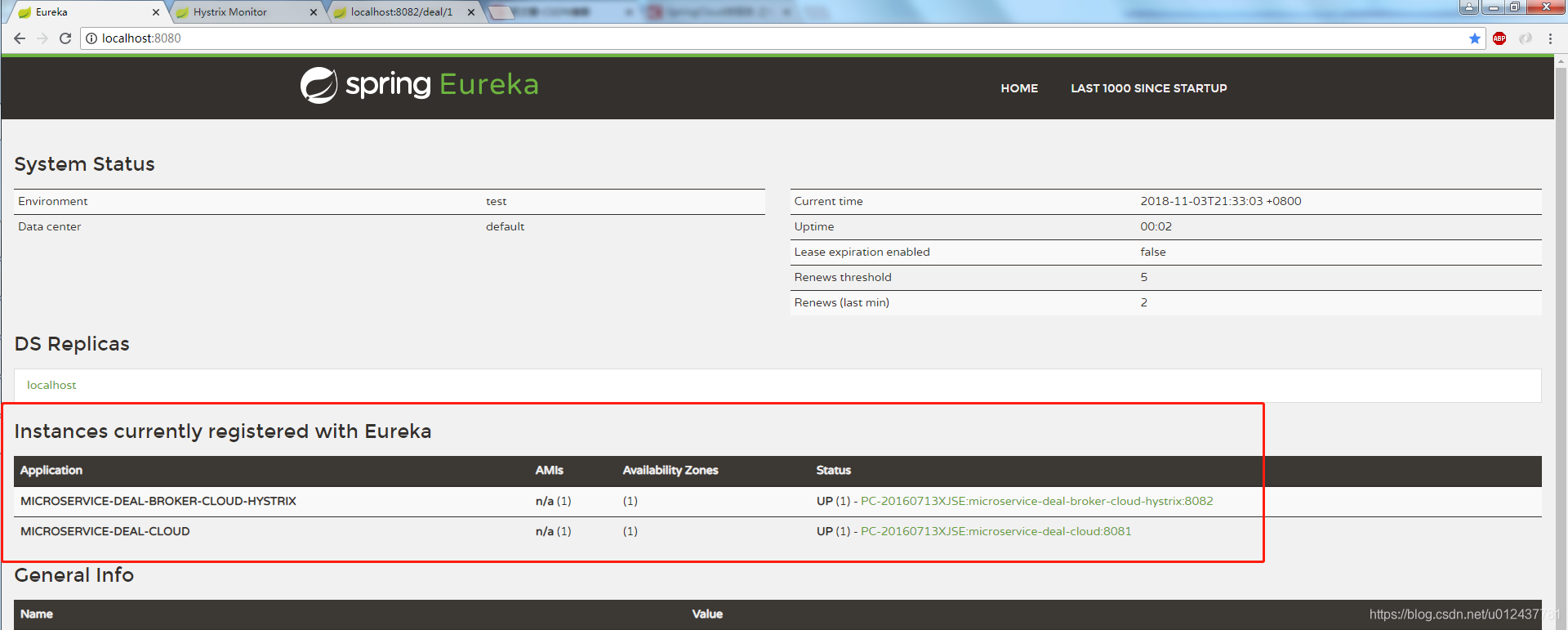Click the Environment value test
The image size is (1568, 630).
pyautogui.click(x=497, y=201)
